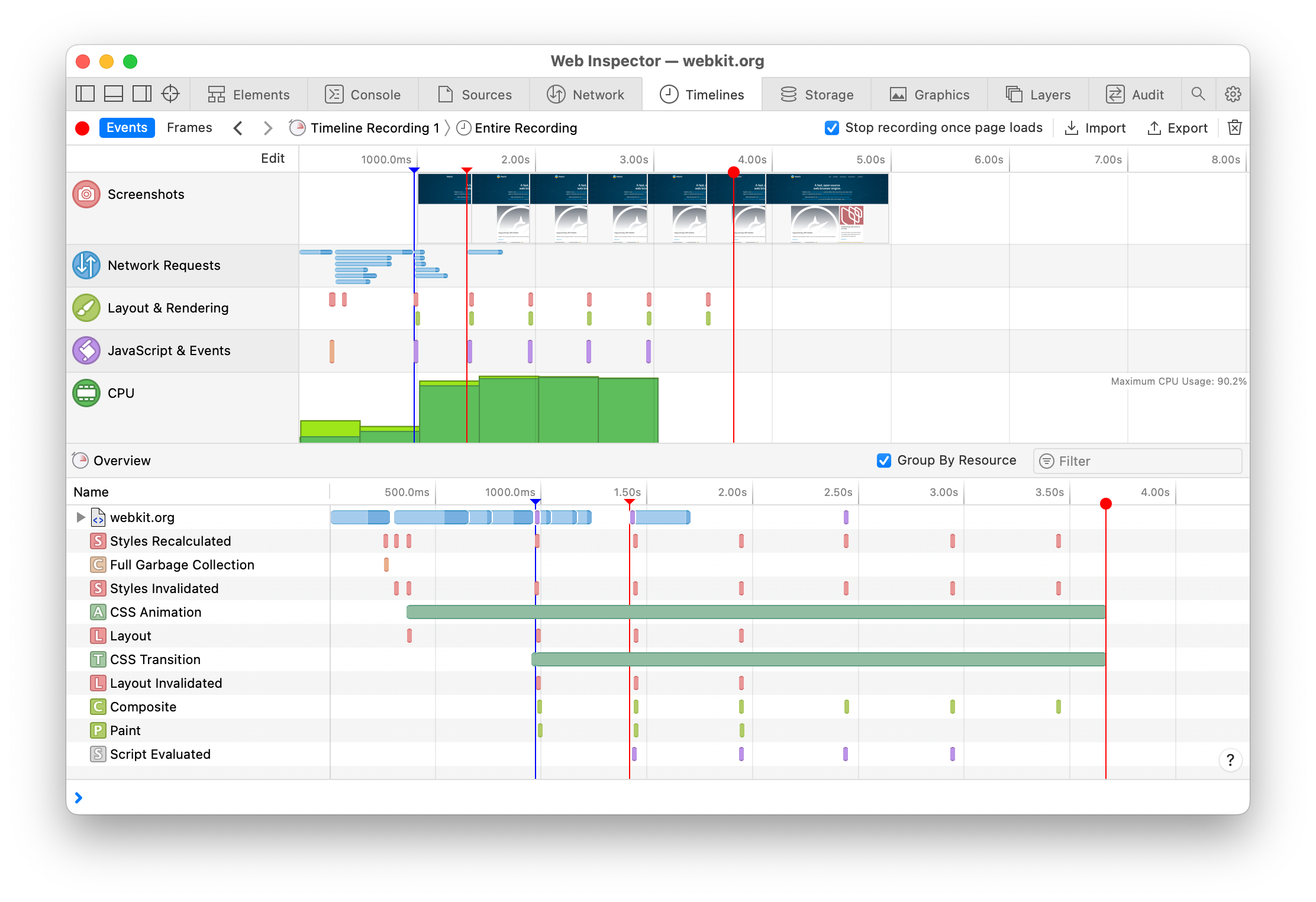Select the Screenshots timeline icon
This screenshot has width=1316, height=902.
click(86, 194)
